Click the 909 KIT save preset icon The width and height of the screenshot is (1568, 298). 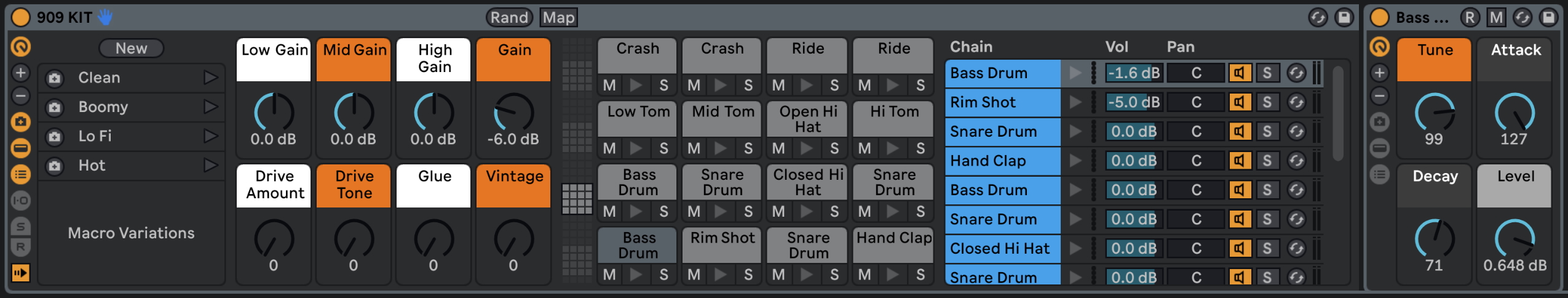click(x=1344, y=17)
